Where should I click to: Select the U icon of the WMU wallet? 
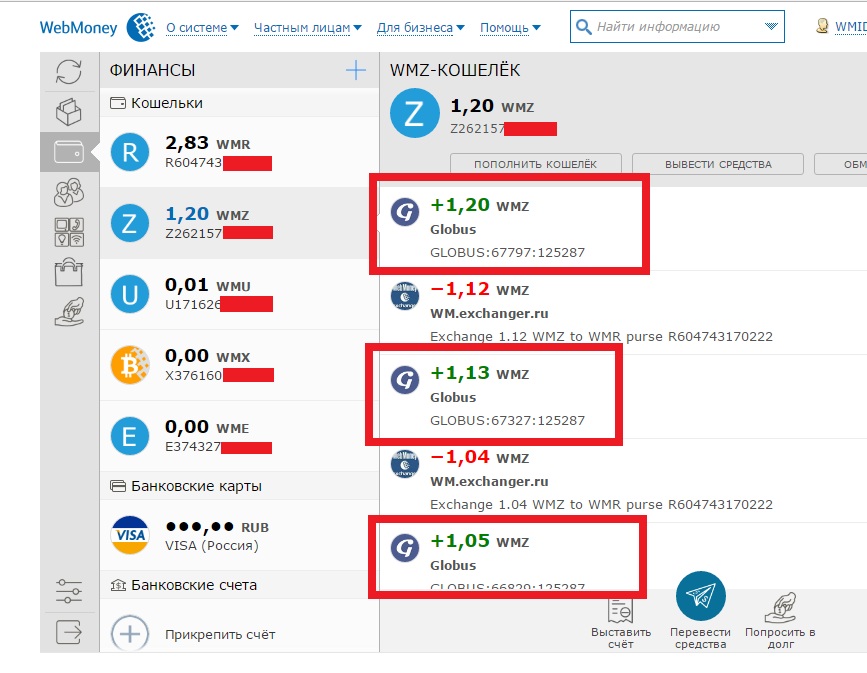pyautogui.click(x=130, y=294)
